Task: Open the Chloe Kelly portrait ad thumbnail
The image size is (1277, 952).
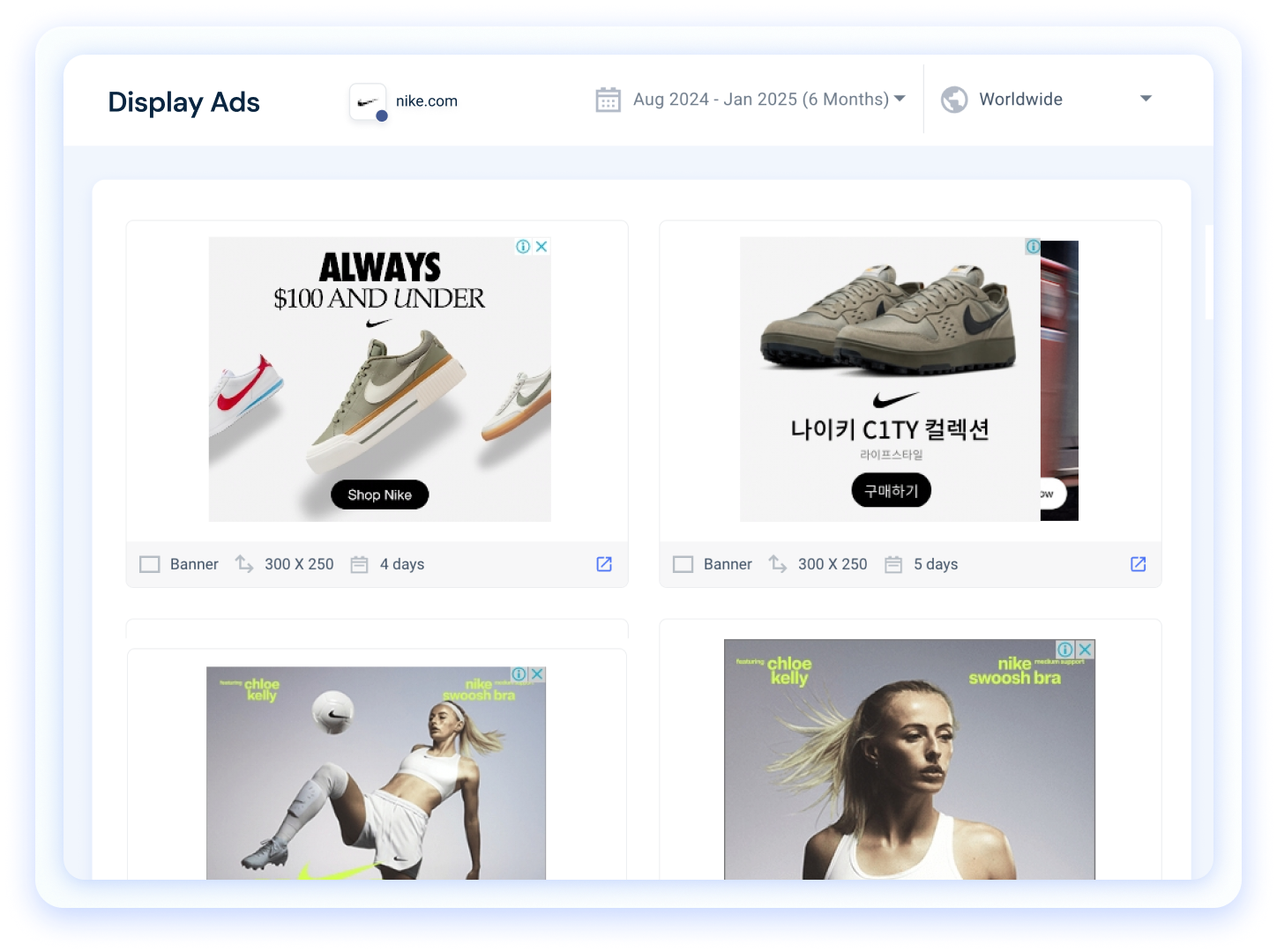Action: coord(909,759)
